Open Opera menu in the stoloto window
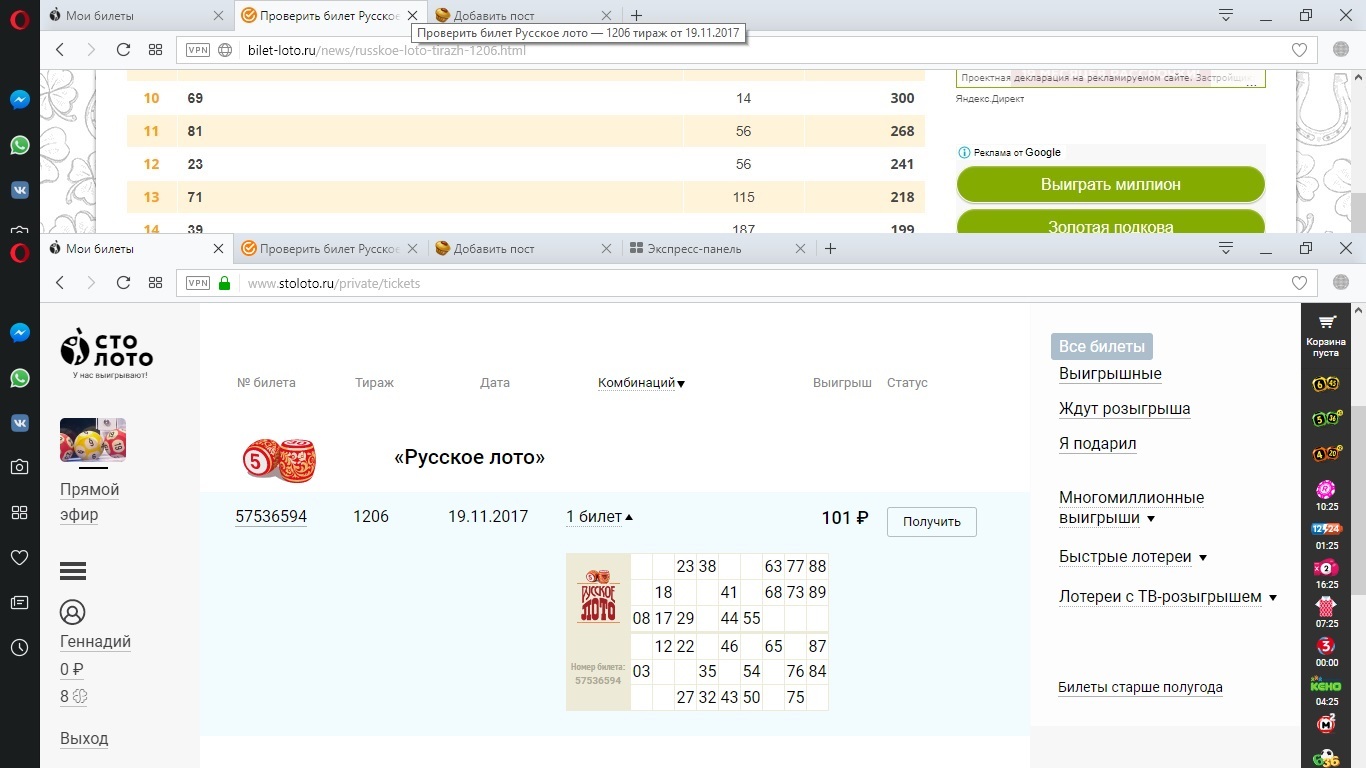The width and height of the screenshot is (1366, 768). point(19,254)
